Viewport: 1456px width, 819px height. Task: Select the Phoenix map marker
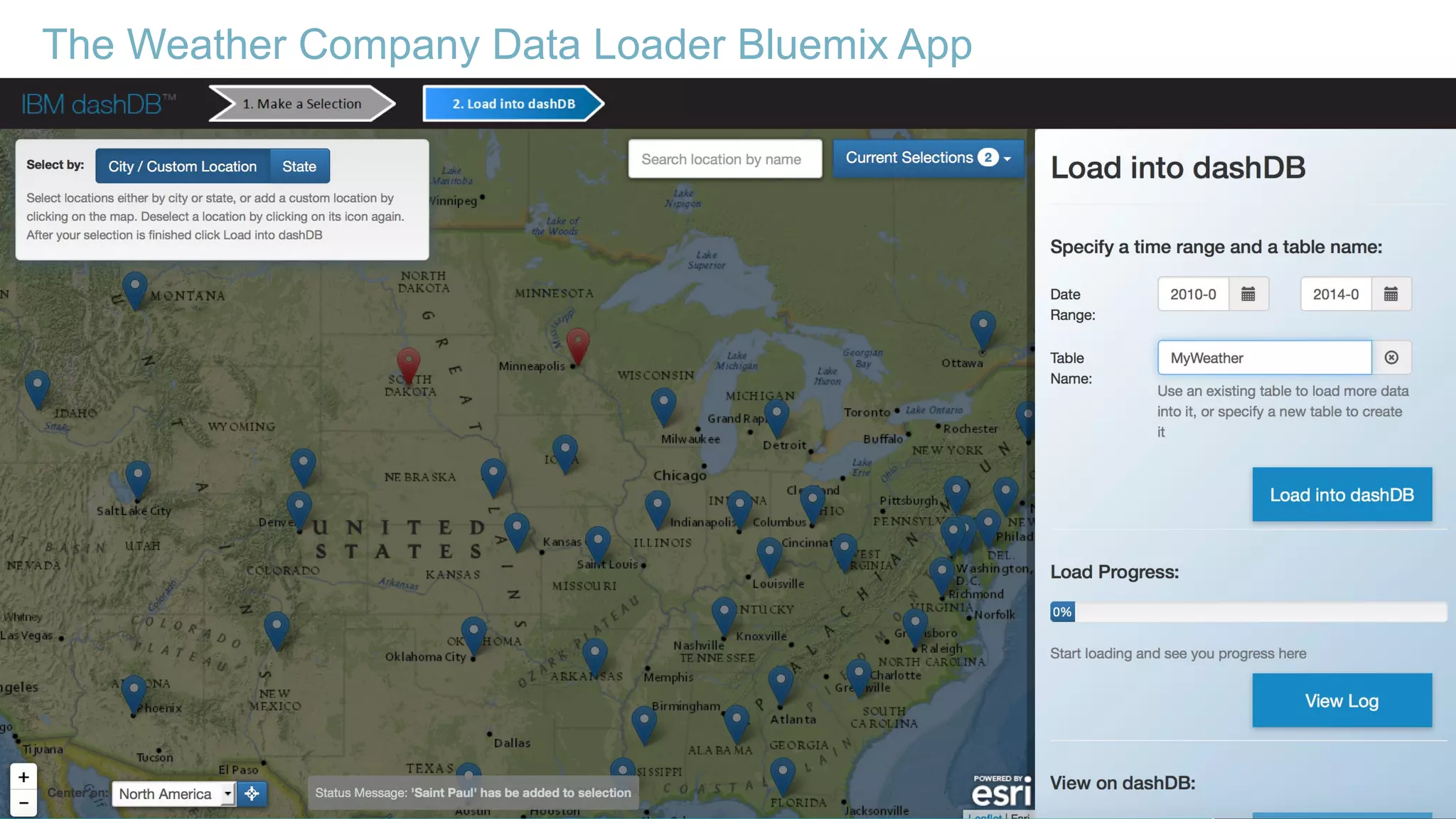coord(134,695)
